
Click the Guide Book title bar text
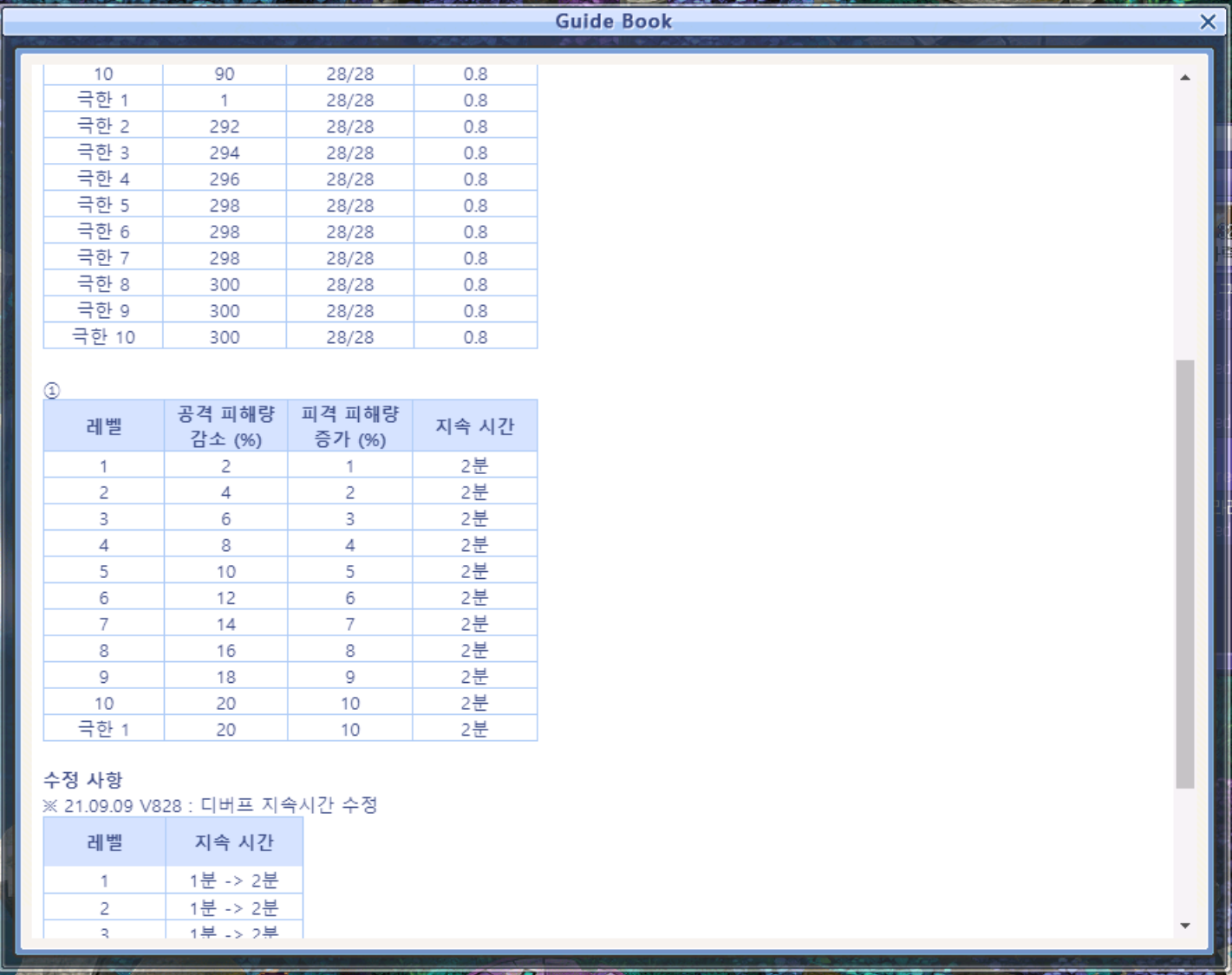pyautogui.click(x=614, y=22)
